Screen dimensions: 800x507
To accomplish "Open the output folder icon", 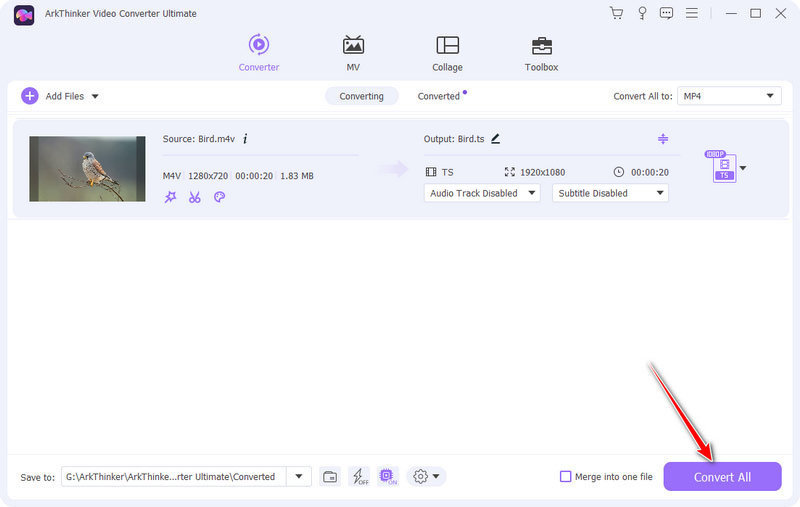I will tap(330, 476).
